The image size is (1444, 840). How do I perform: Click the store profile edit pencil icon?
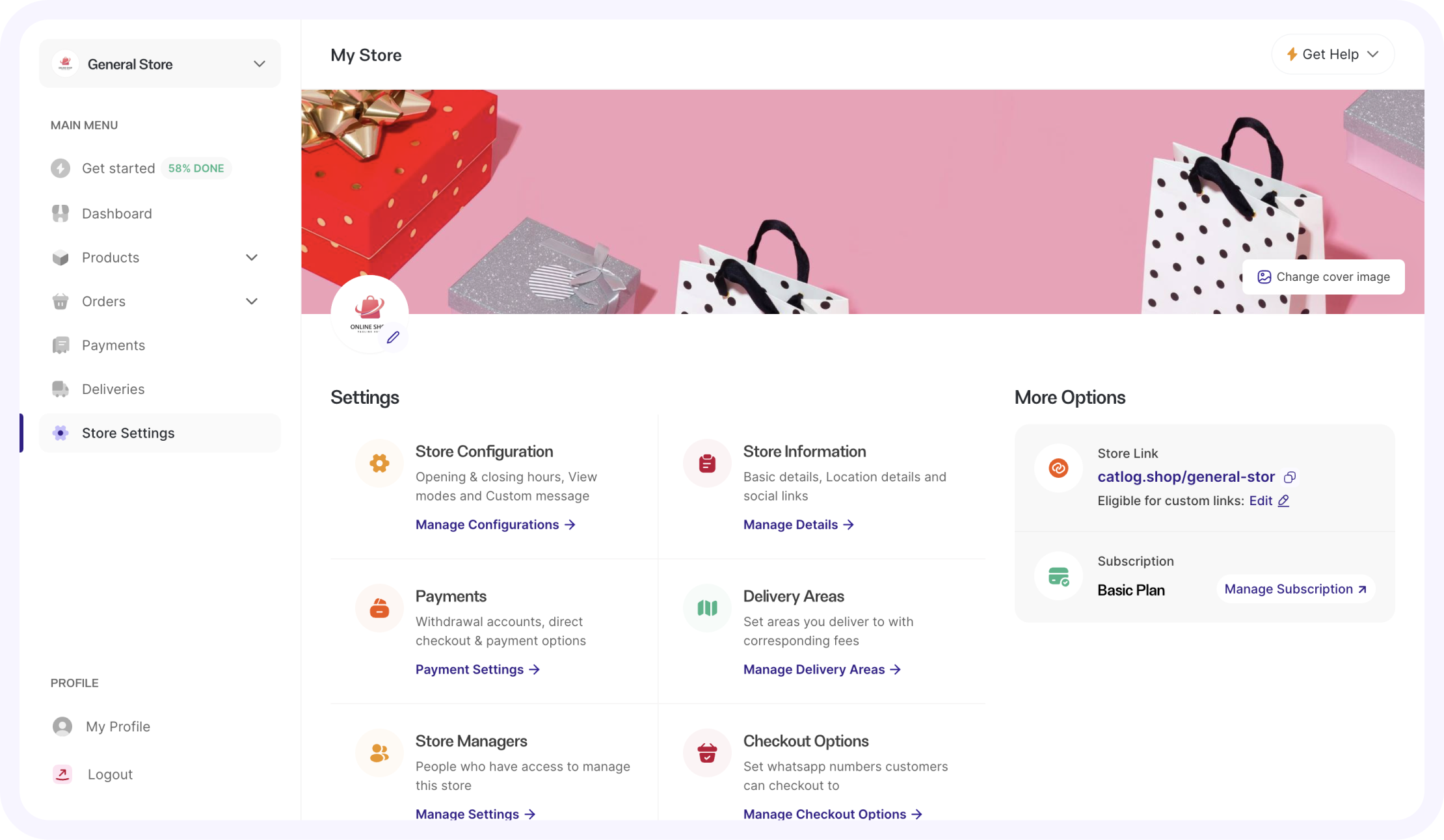coord(393,338)
